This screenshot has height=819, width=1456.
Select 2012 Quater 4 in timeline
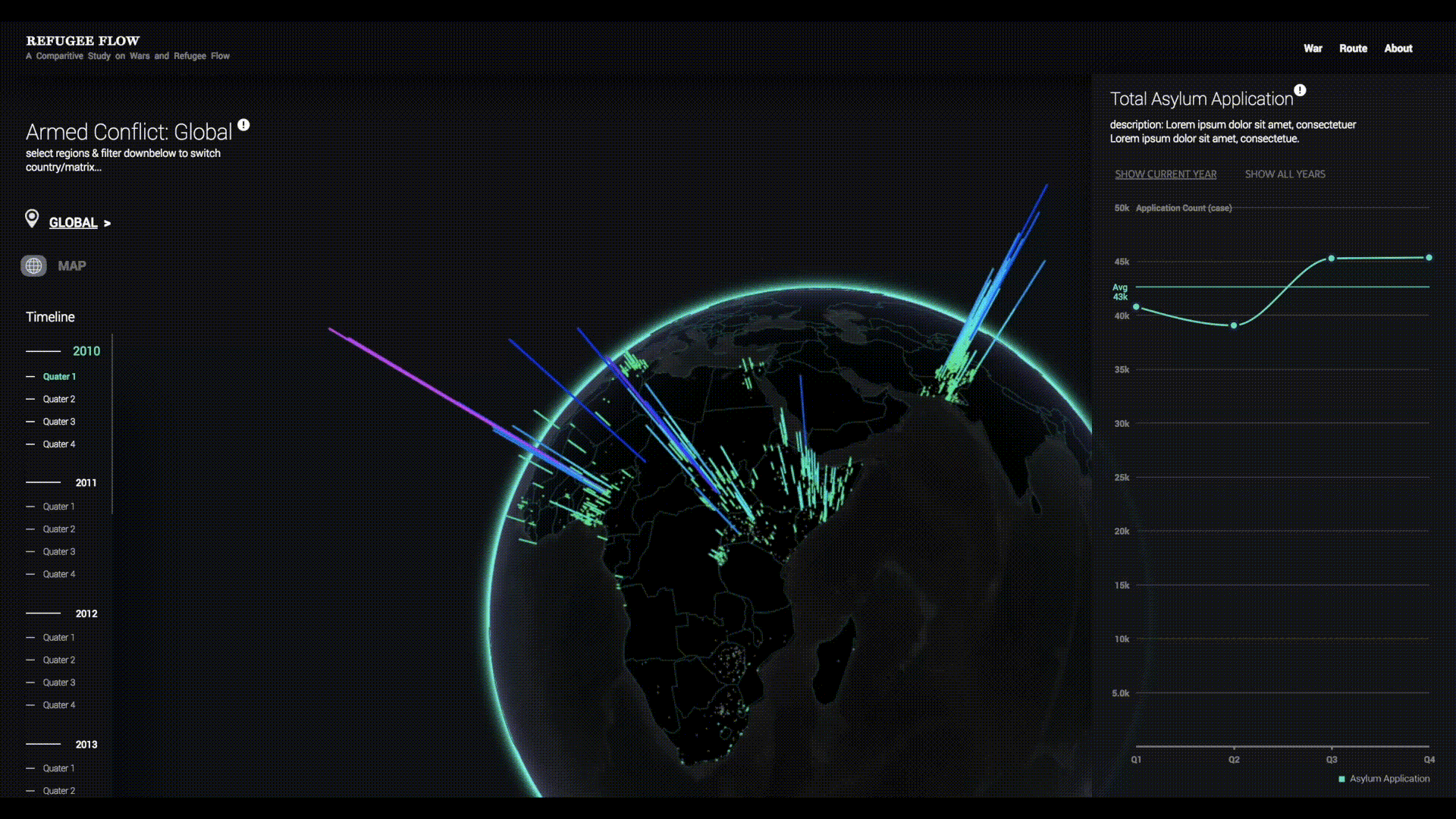59,705
